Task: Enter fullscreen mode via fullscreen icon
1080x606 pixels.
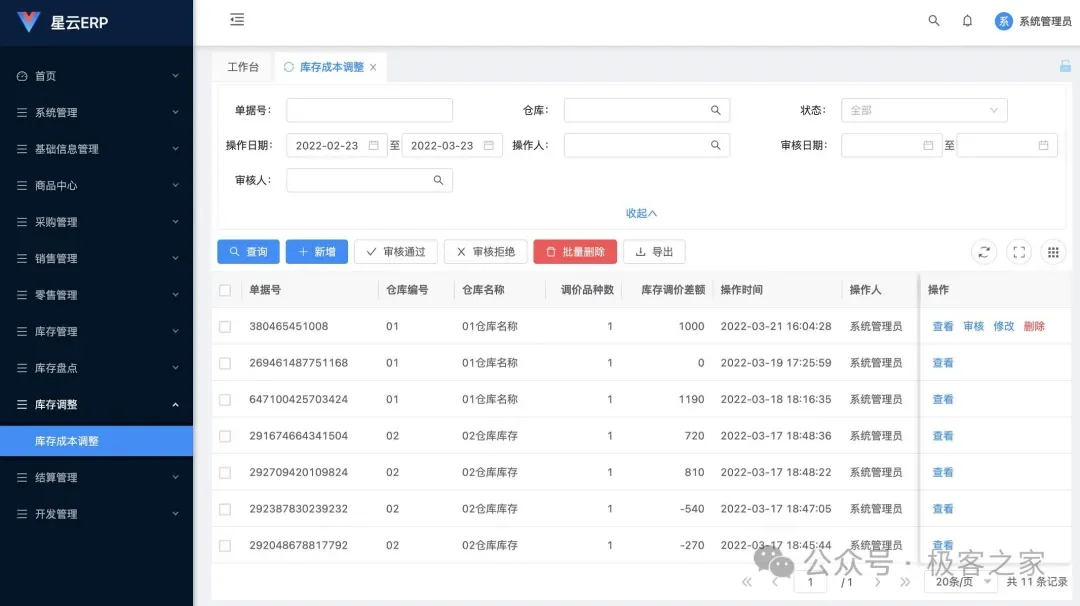Action: pos(1018,252)
